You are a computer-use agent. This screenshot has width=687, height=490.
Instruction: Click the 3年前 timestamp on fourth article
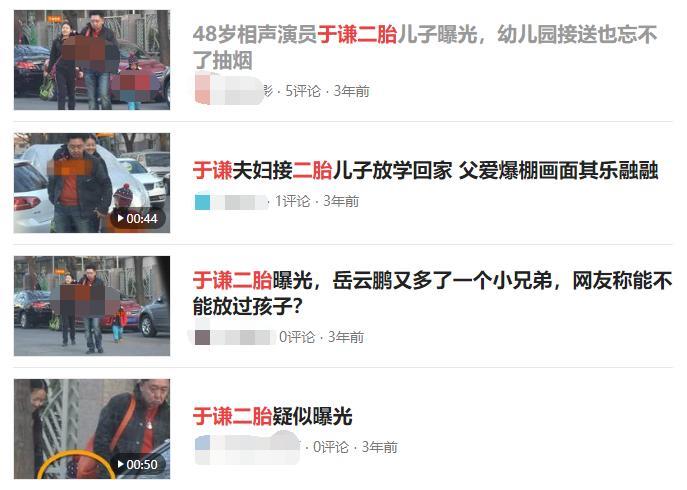point(379,447)
